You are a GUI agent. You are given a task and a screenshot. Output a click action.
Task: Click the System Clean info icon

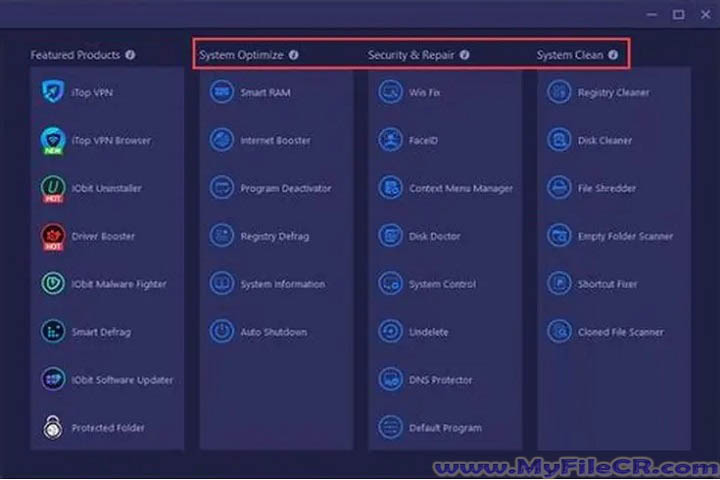[613, 55]
